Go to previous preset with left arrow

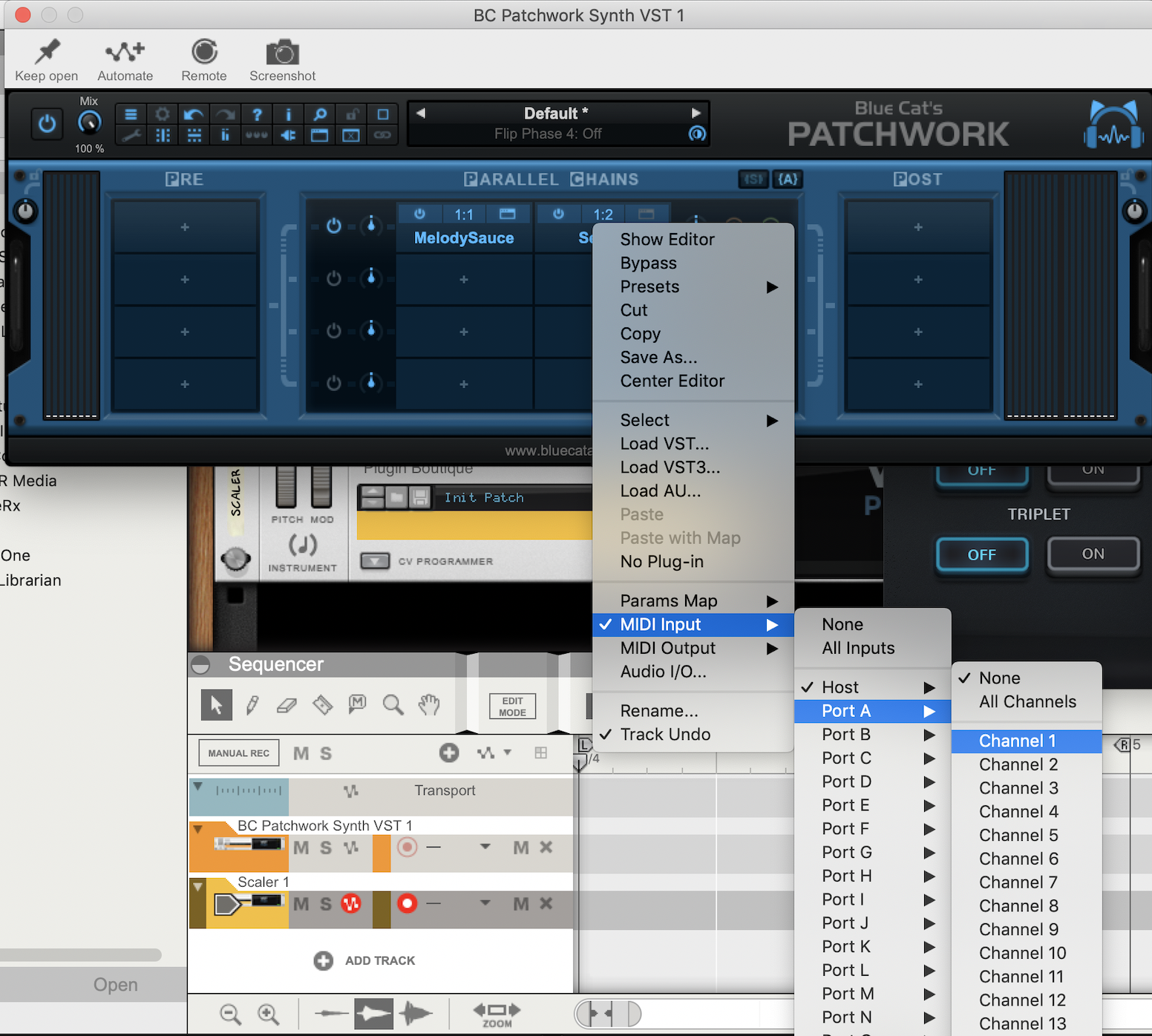pos(421,113)
